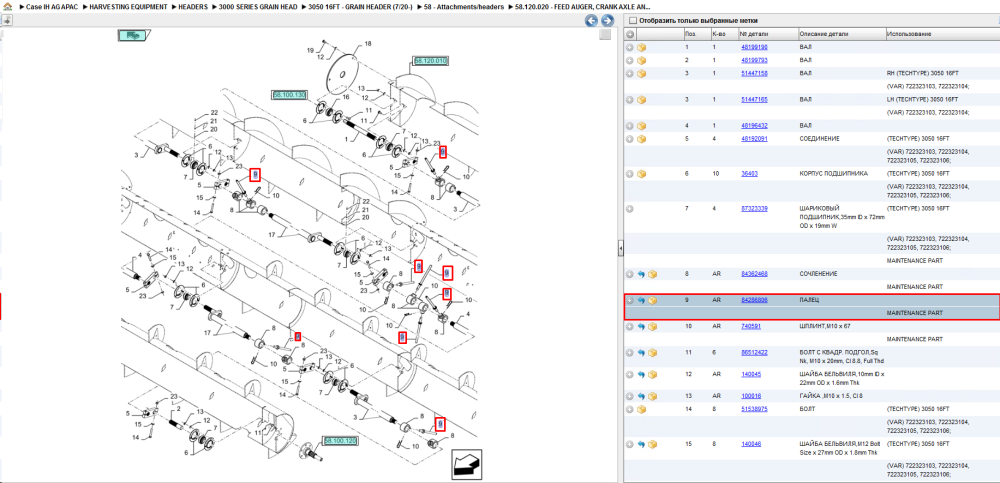Click the next illustration arrow button

click(x=607, y=21)
